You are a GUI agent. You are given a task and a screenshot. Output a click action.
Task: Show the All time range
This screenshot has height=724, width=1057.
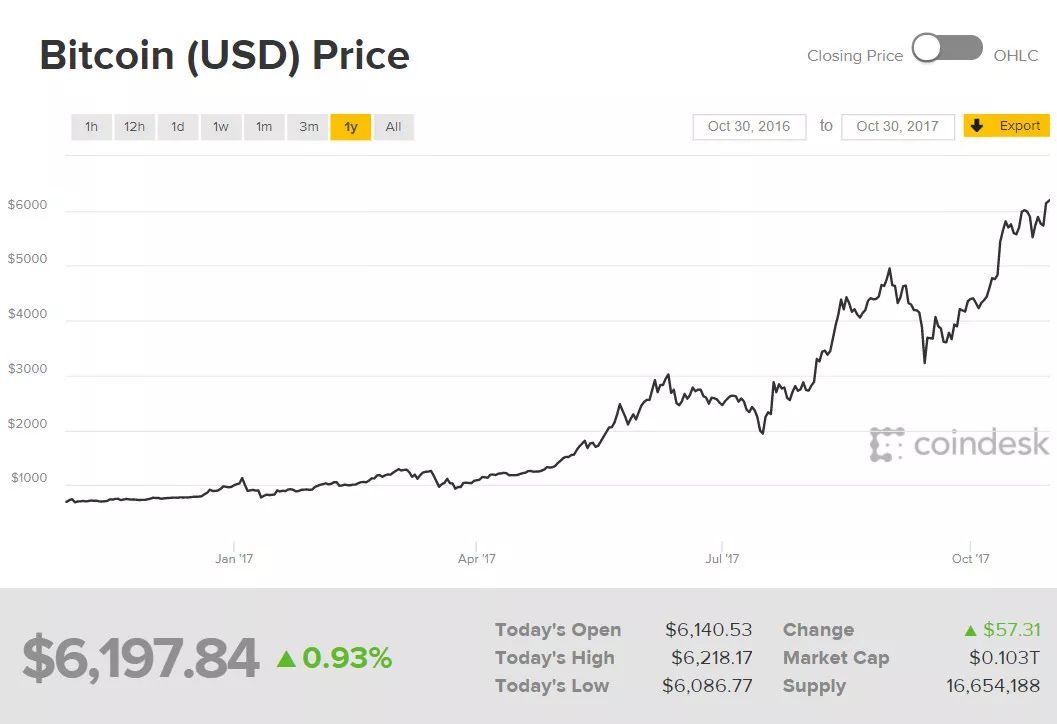[x=393, y=127]
